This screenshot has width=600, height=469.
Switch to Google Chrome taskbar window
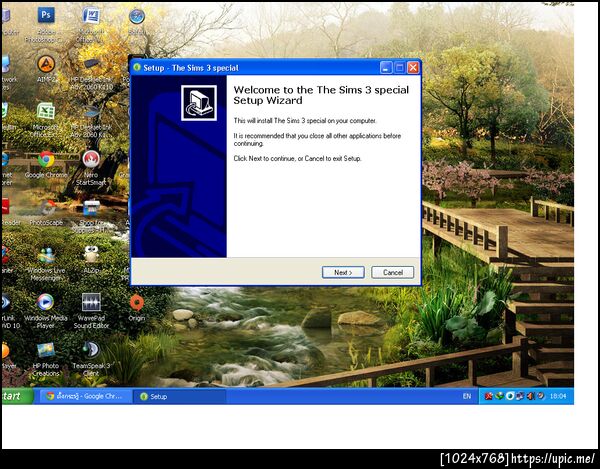pos(86,396)
